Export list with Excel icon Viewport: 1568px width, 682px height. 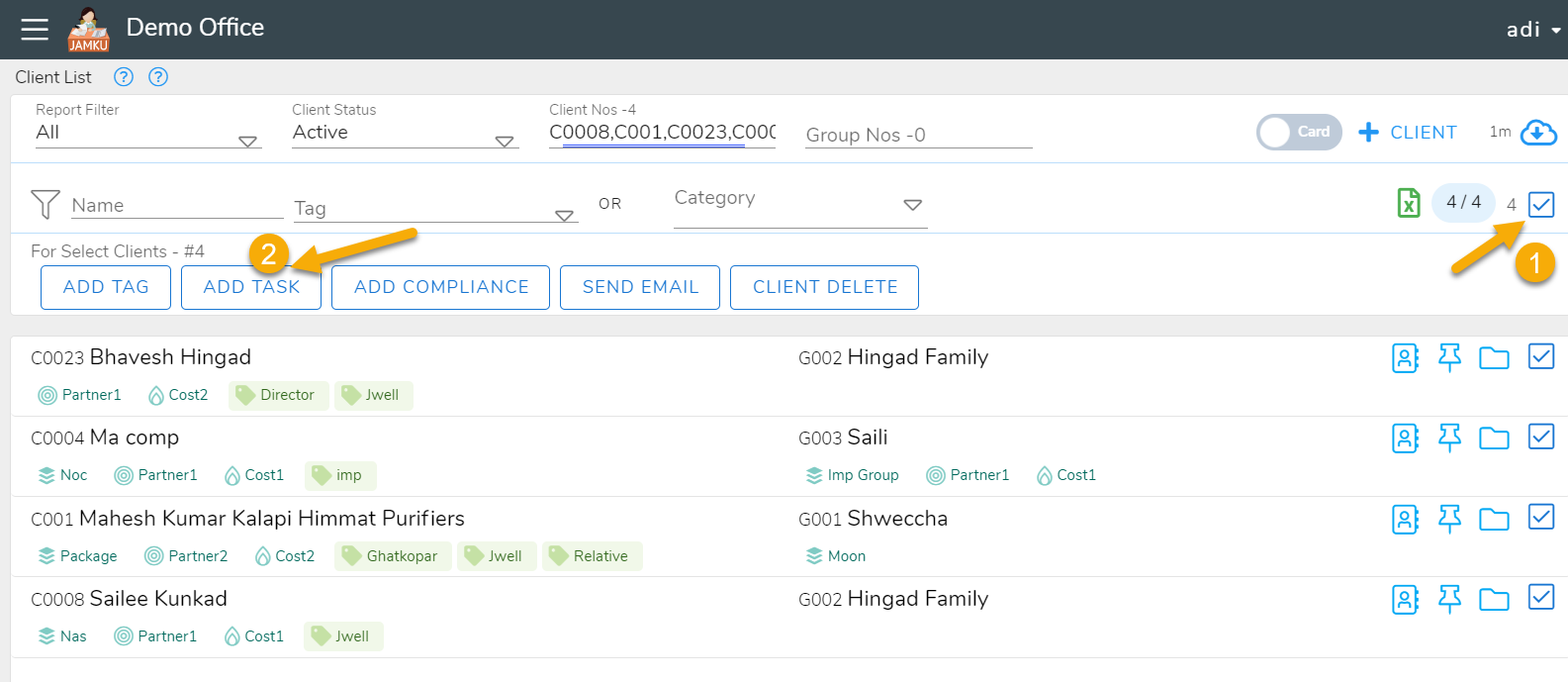click(x=1409, y=203)
